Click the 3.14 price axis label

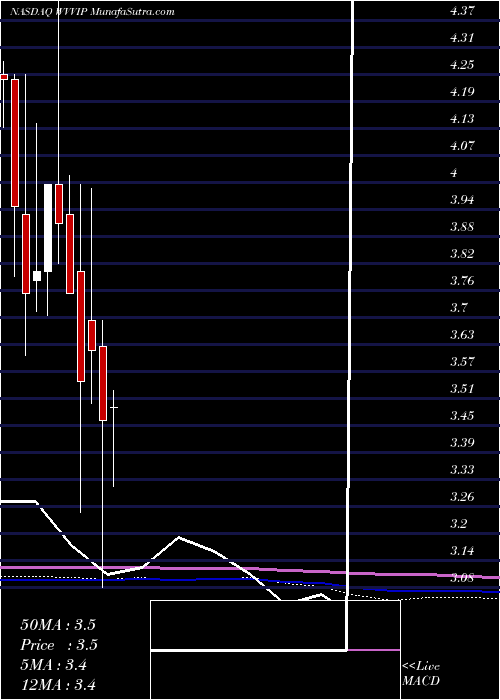click(x=462, y=550)
